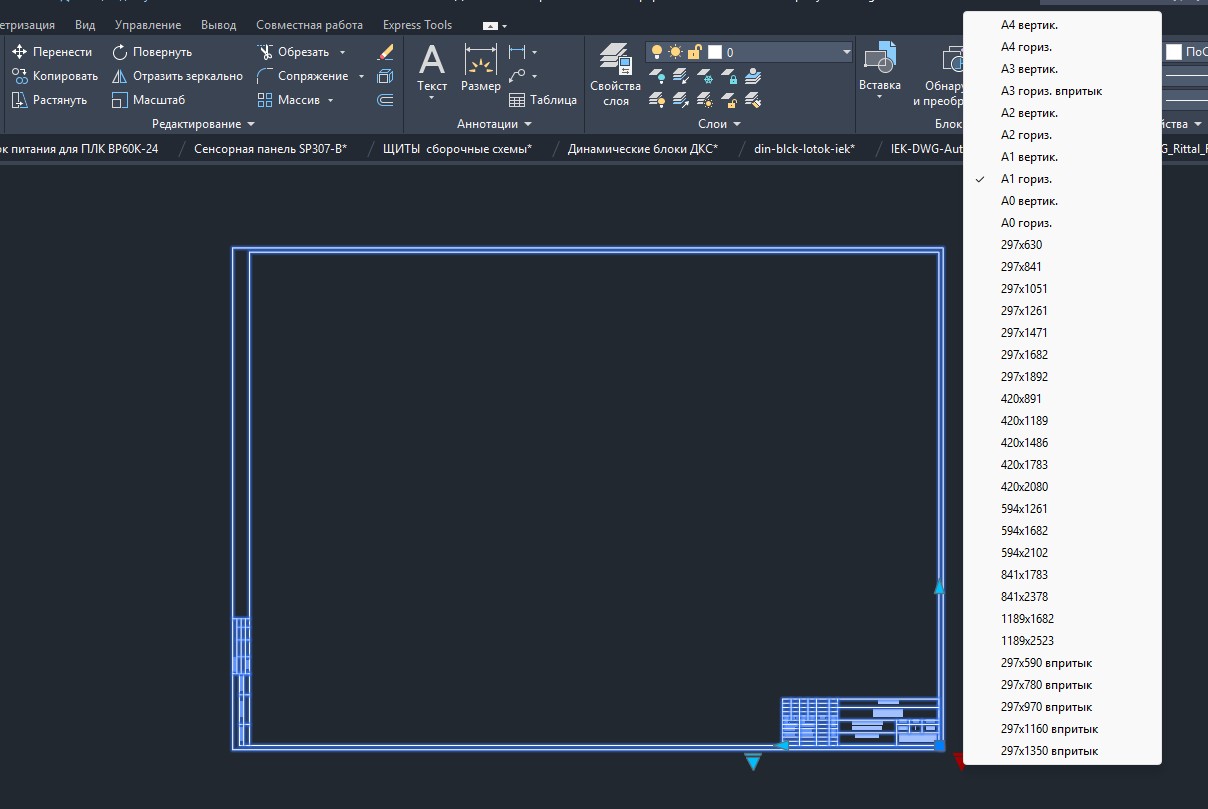
Task: Click the Explode box icon
Action: [385, 75]
